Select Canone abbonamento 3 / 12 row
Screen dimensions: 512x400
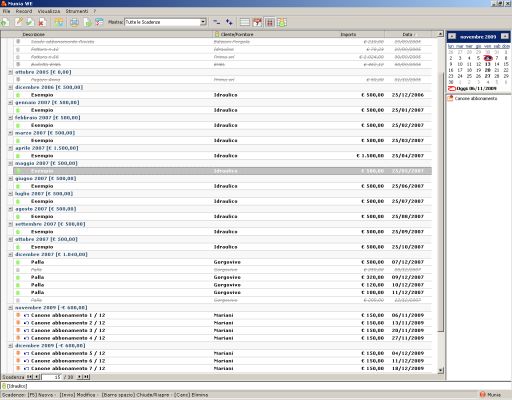pyautogui.click(x=222, y=330)
